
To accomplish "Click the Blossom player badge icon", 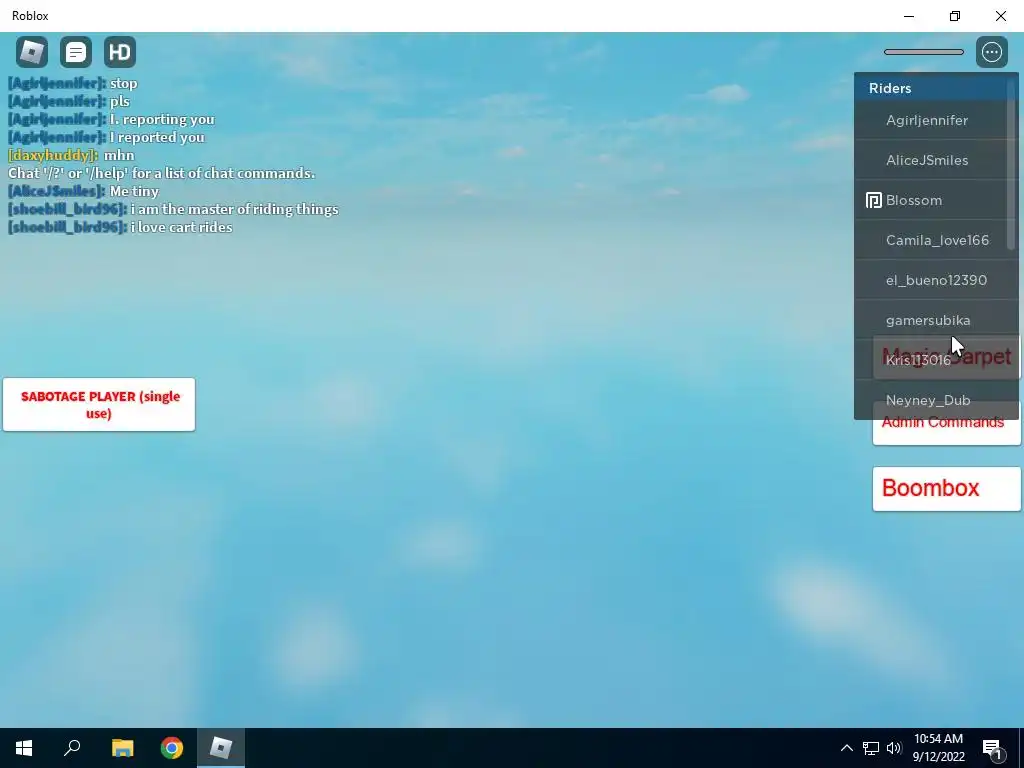I will point(873,200).
